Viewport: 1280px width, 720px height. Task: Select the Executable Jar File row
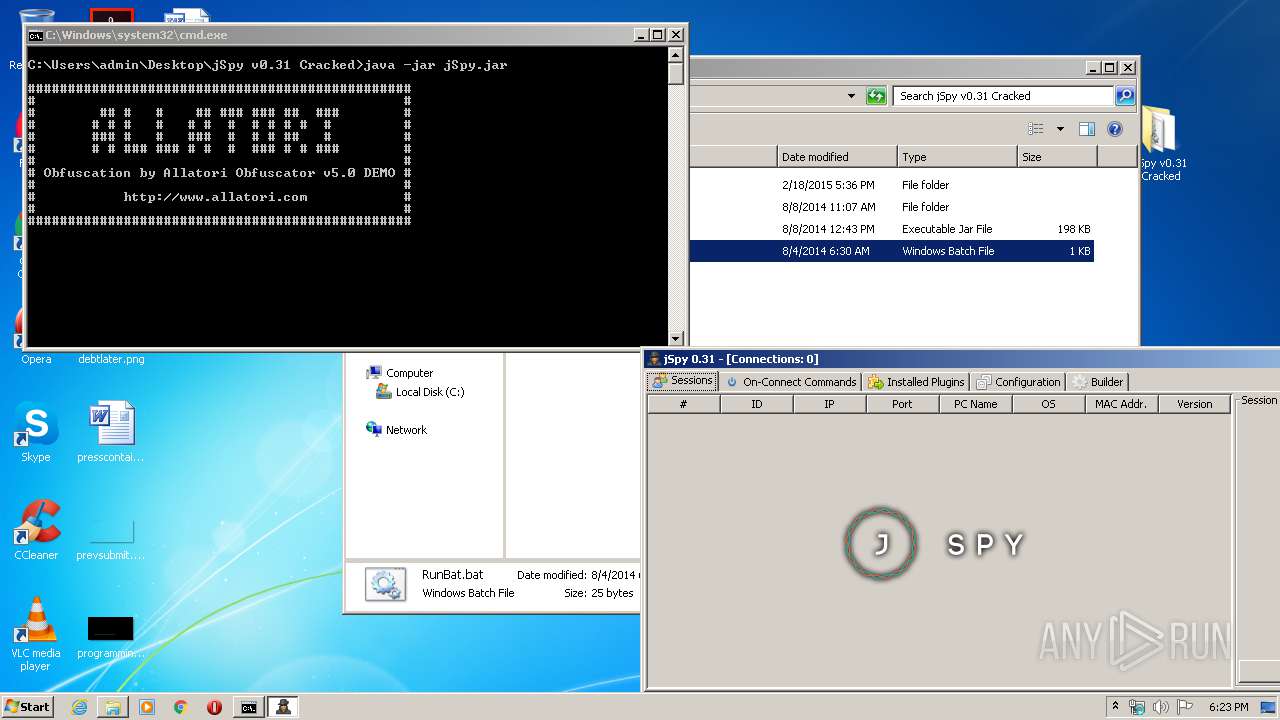pyautogui.click(x=891, y=229)
